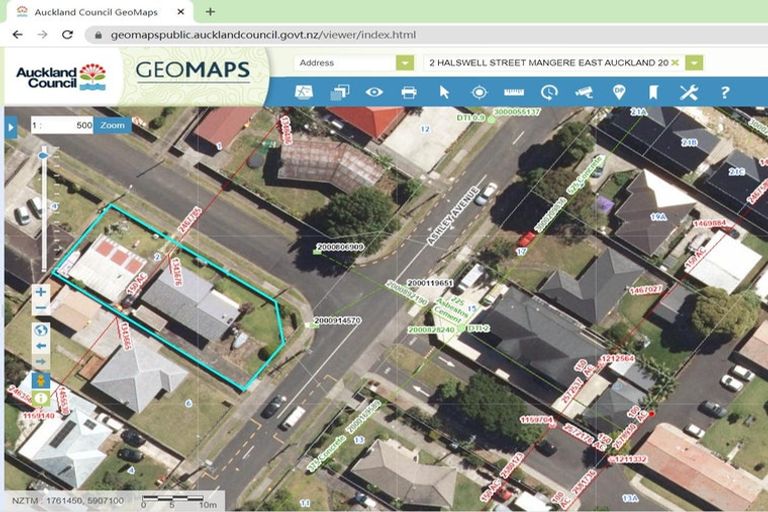Expand the Address search type dropdown
The height and width of the screenshot is (512, 768).
click(404, 62)
